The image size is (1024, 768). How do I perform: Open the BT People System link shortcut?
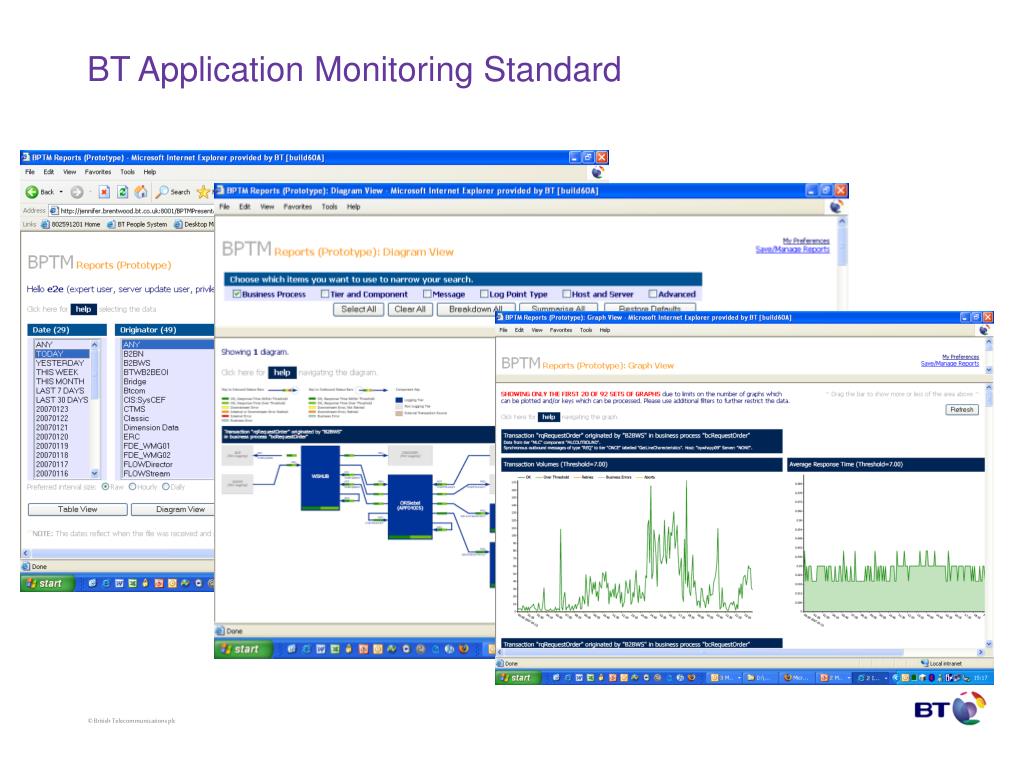pos(137,224)
